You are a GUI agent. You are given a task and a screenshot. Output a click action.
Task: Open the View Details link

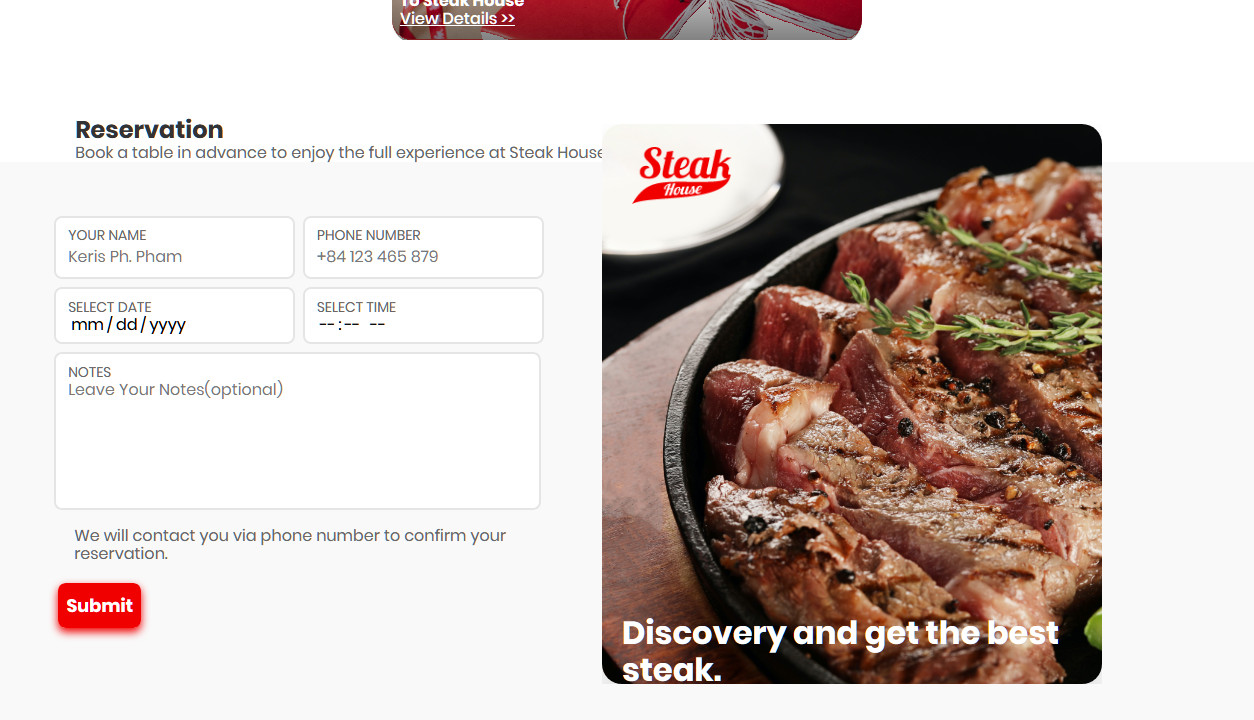pyautogui.click(x=457, y=18)
